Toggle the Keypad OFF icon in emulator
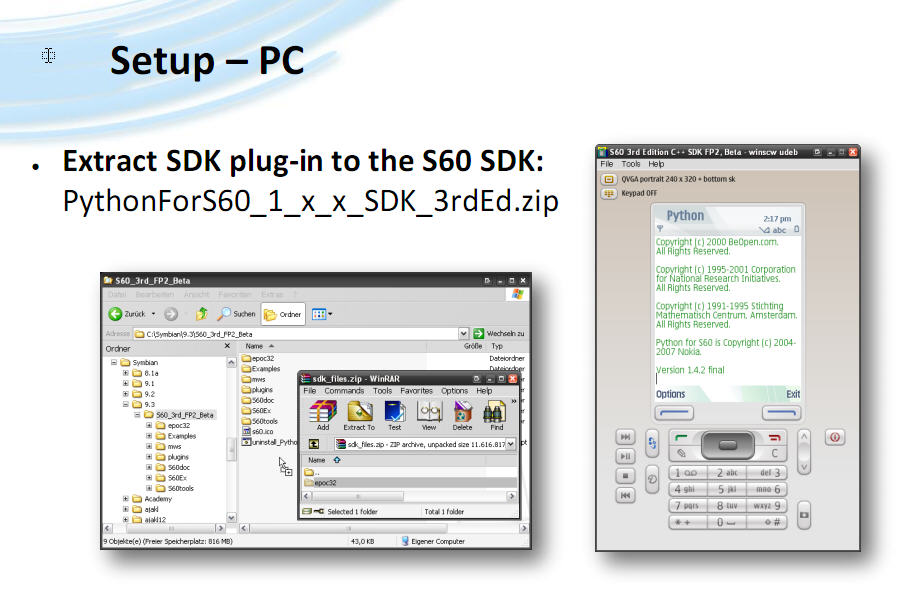Screen dimensions: 910x595 point(608,193)
